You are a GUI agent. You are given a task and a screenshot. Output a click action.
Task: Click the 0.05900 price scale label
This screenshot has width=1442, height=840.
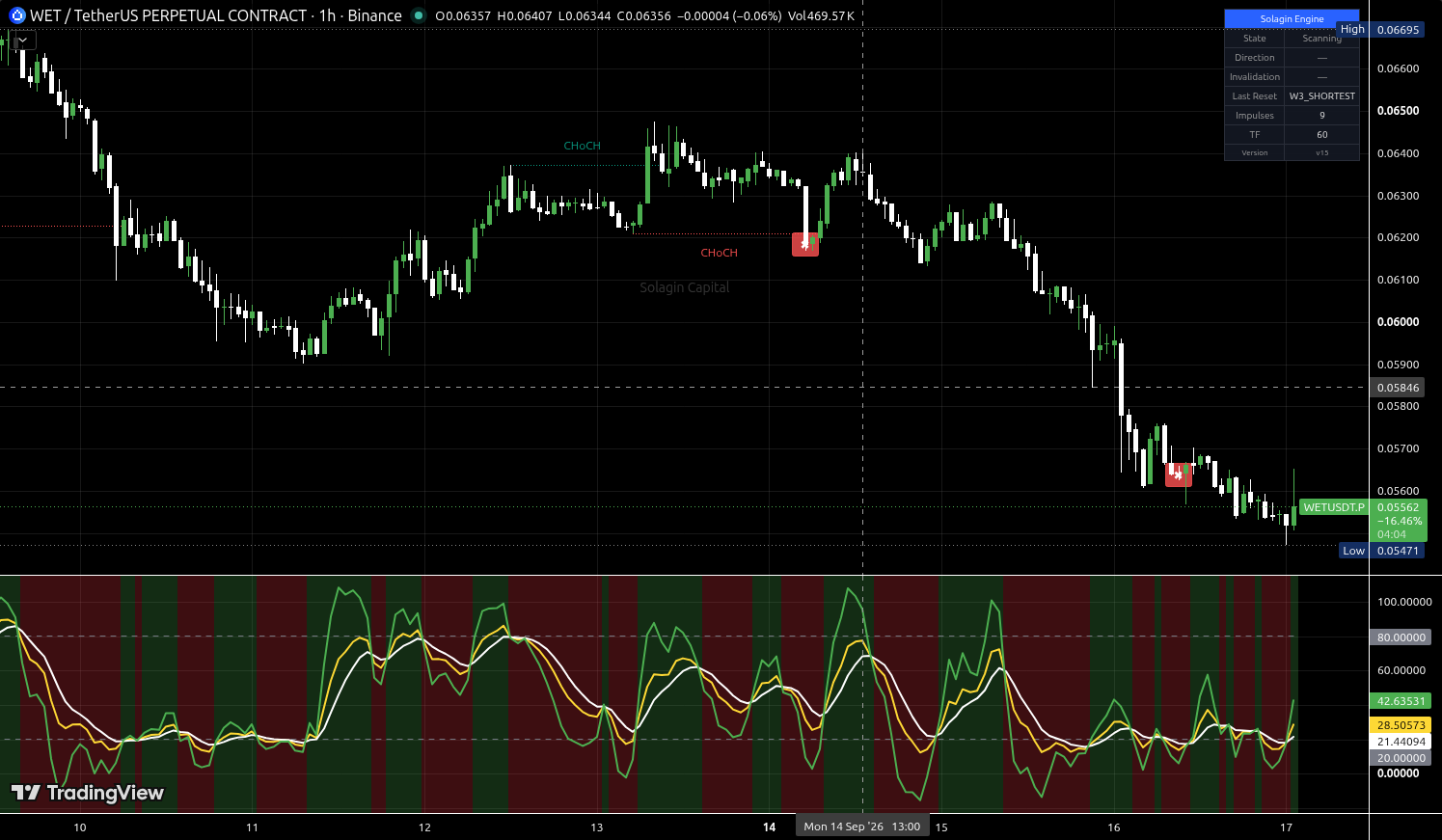pyautogui.click(x=1398, y=365)
